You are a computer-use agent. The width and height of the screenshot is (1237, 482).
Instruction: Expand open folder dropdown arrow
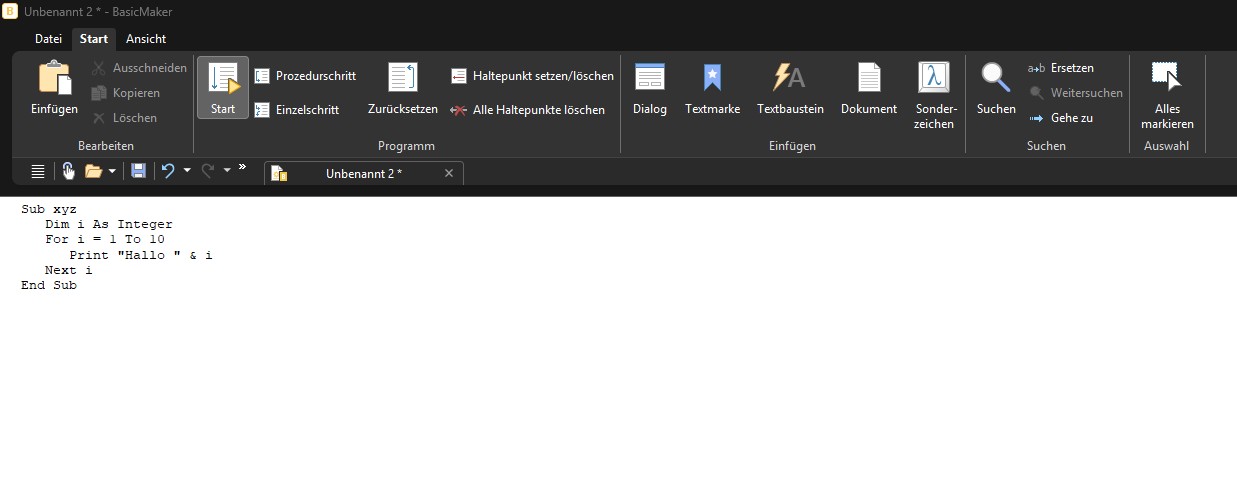point(112,171)
